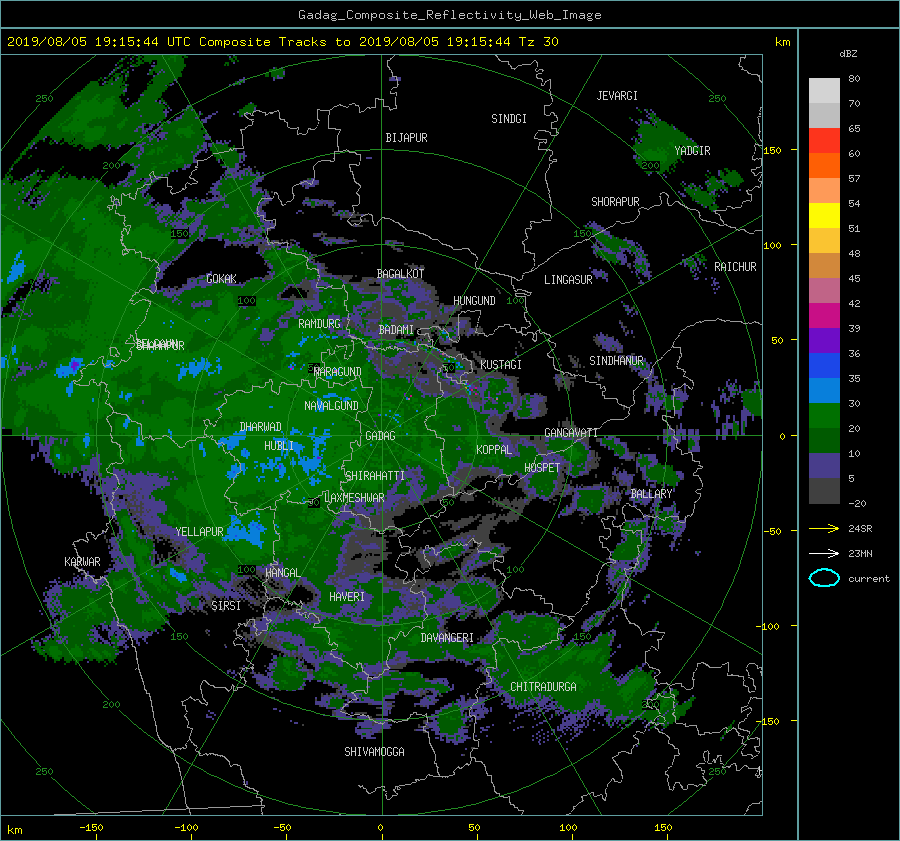Click the yellow UTC Composite Tracks timestamp line
Screen dimensions: 900x841
[282, 41]
